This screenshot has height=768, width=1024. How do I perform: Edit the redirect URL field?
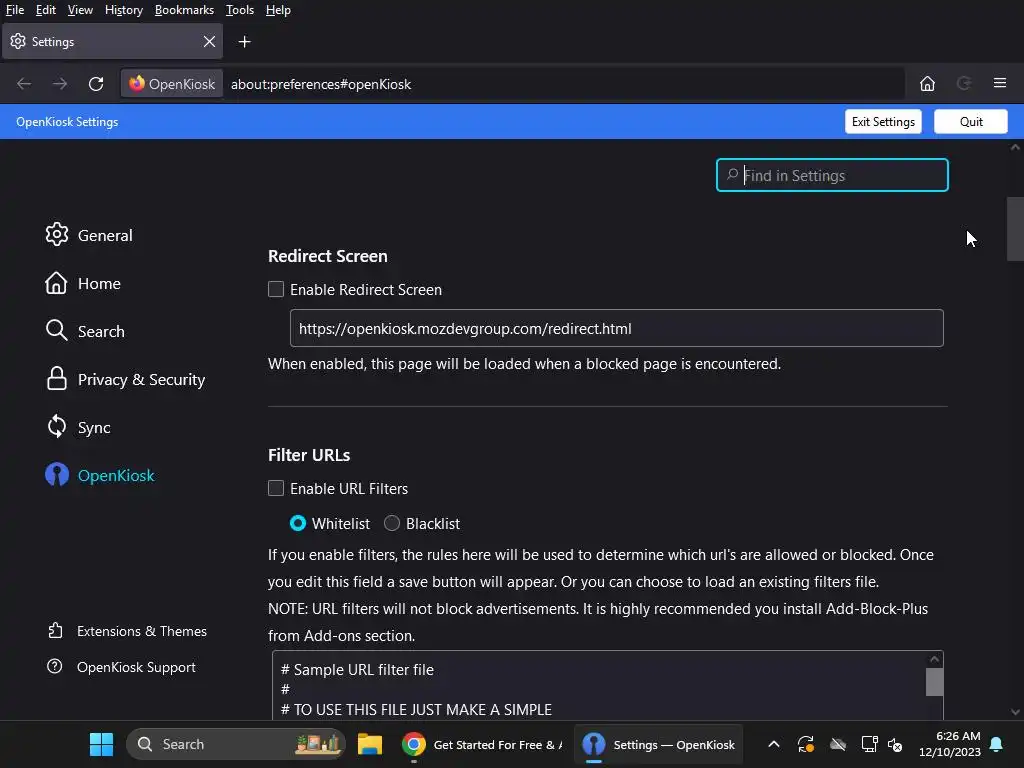[x=616, y=328]
